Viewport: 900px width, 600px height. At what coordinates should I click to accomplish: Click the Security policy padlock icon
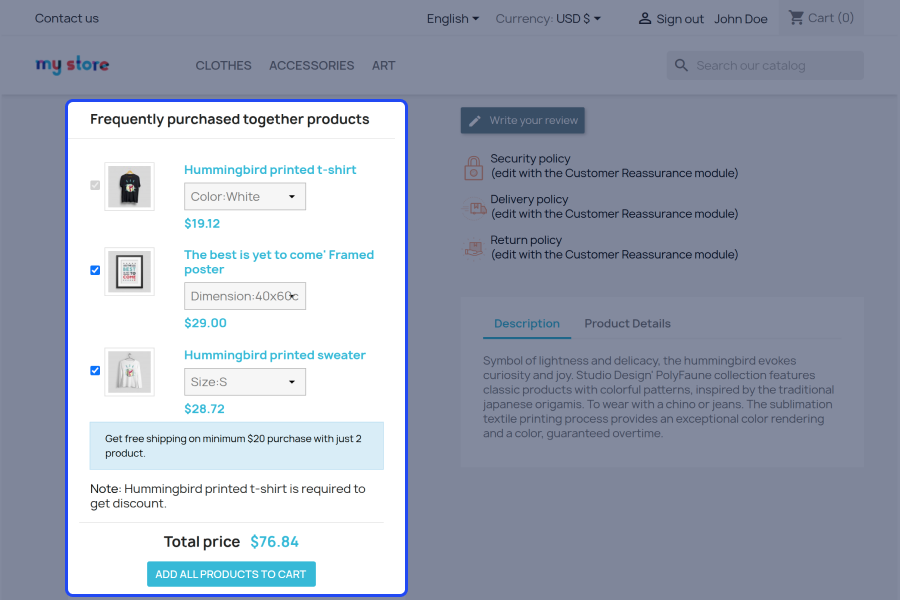click(474, 168)
